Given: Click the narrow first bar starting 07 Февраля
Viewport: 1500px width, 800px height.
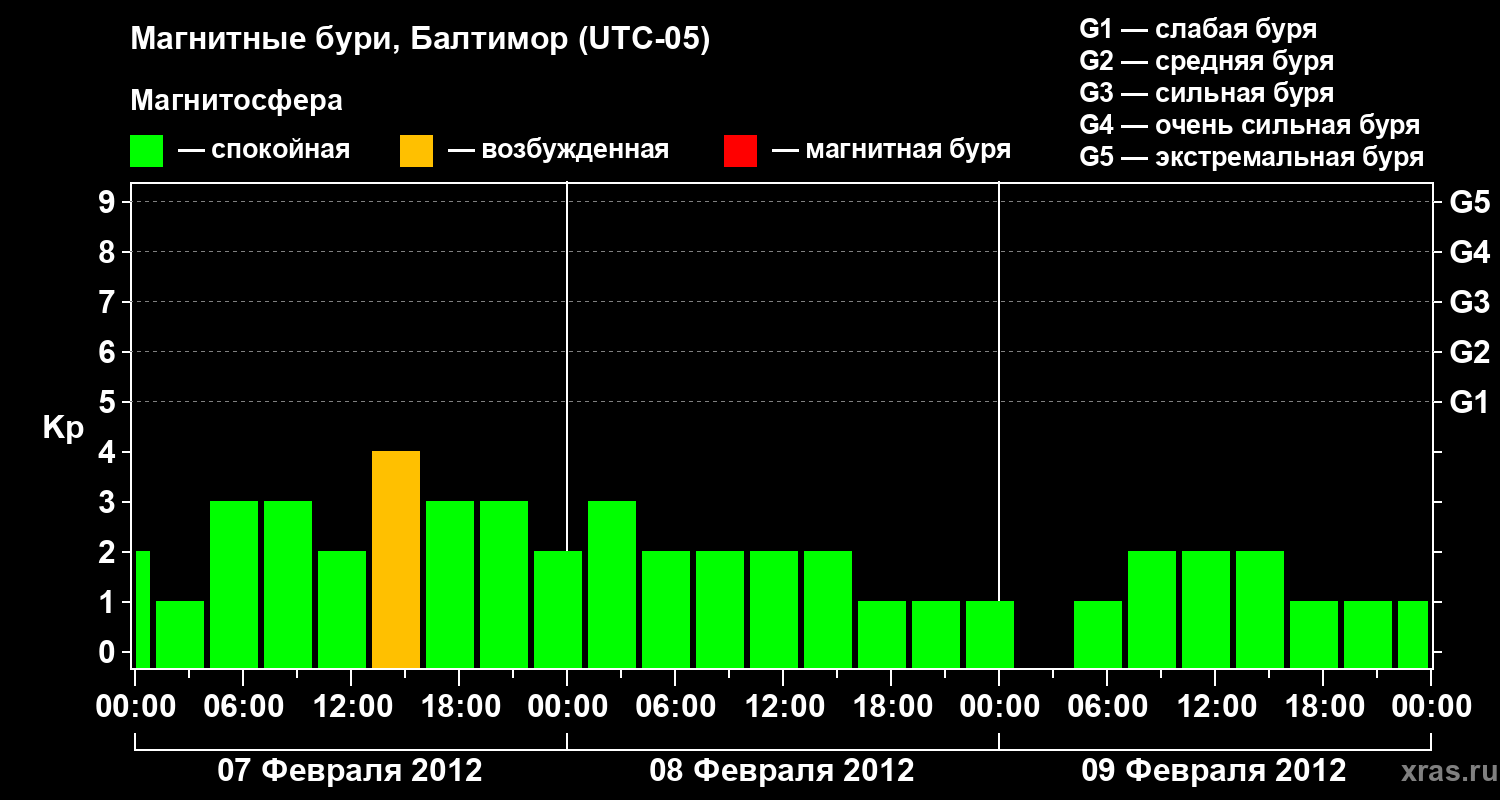Looking at the screenshot, I should point(142,610).
